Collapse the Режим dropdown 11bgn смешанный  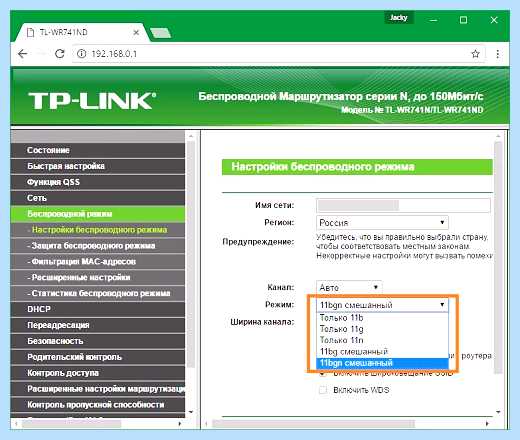click(382, 305)
